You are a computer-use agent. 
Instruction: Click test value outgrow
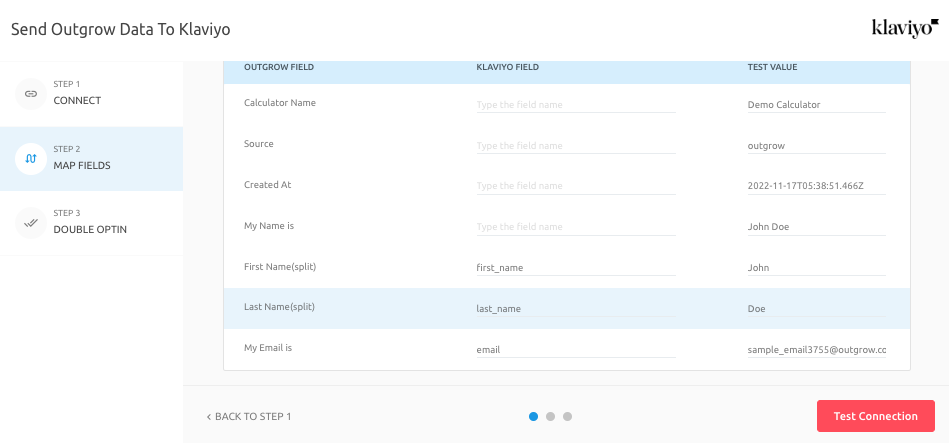[x=817, y=146]
